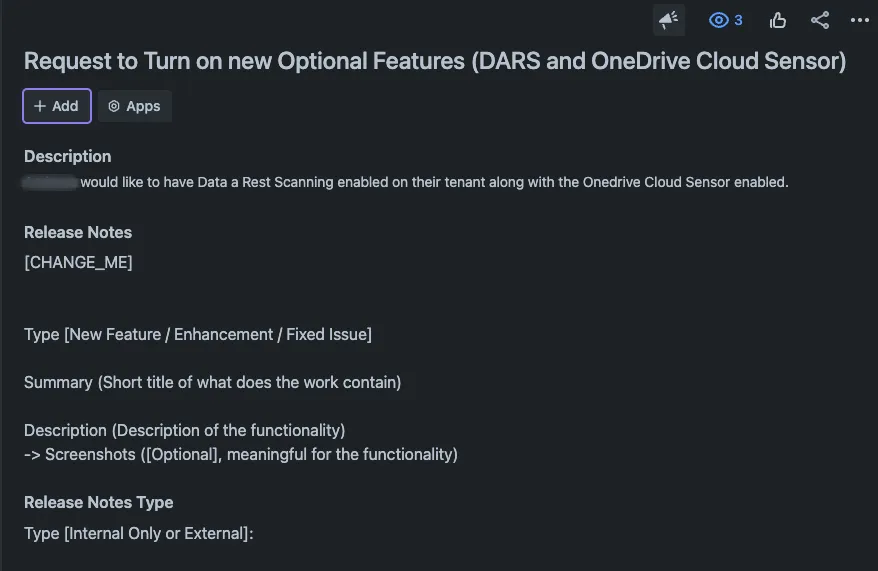Viewport: 878px width, 571px height.
Task: Click the [CHANGE_ME] placeholder text
Action: (x=78, y=262)
